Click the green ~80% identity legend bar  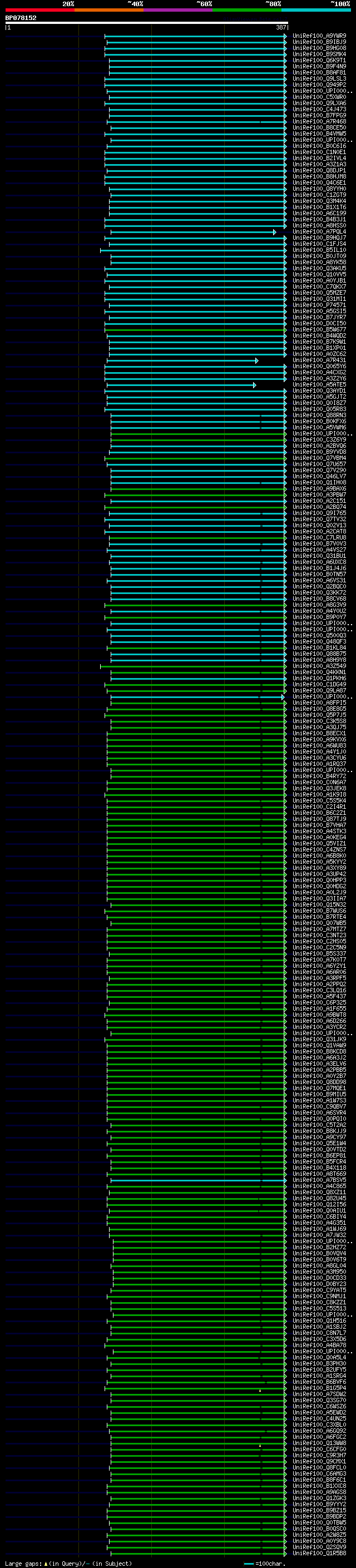coord(247,10)
